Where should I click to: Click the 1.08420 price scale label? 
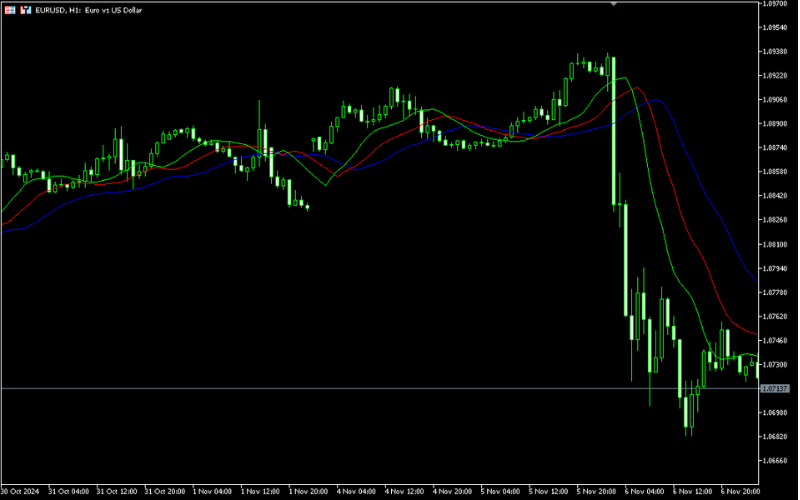pyautogui.click(x=774, y=195)
